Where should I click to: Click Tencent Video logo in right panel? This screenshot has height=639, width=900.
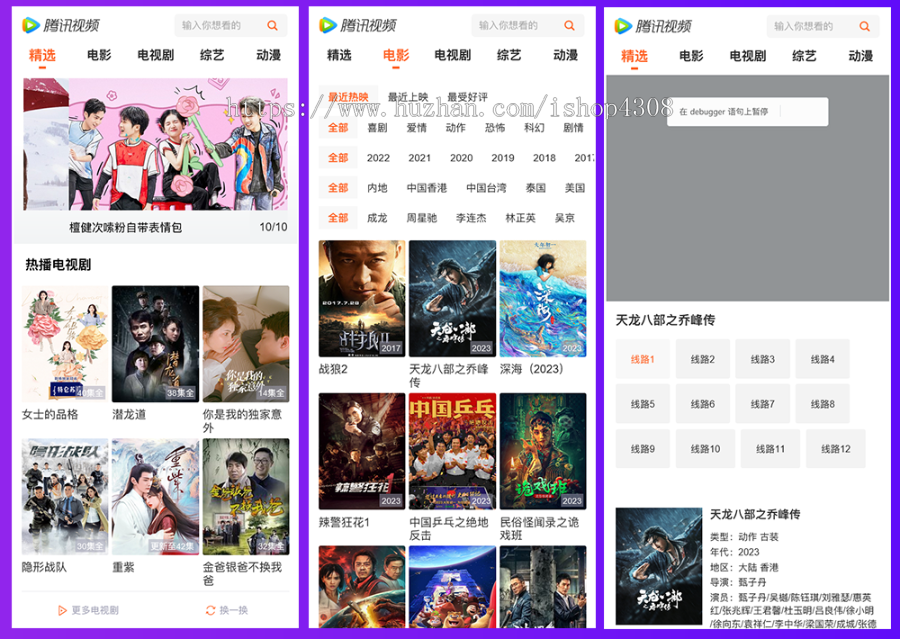pyautogui.click(x=653, y=26)
